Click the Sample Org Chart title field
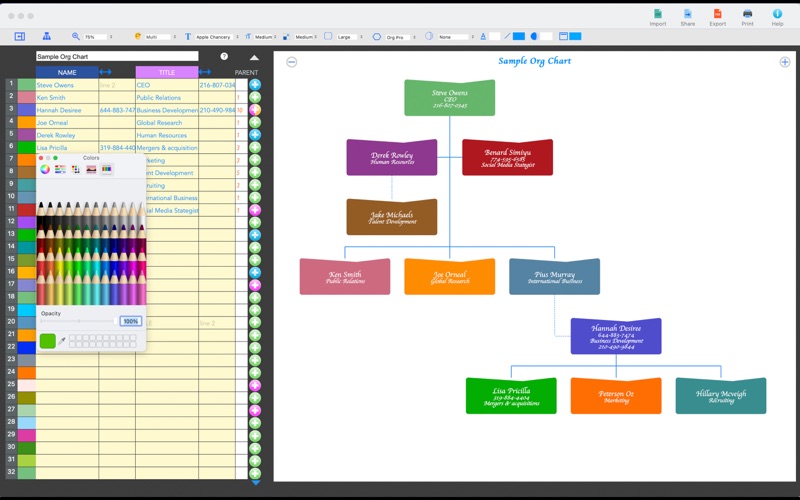 point(117,57)
